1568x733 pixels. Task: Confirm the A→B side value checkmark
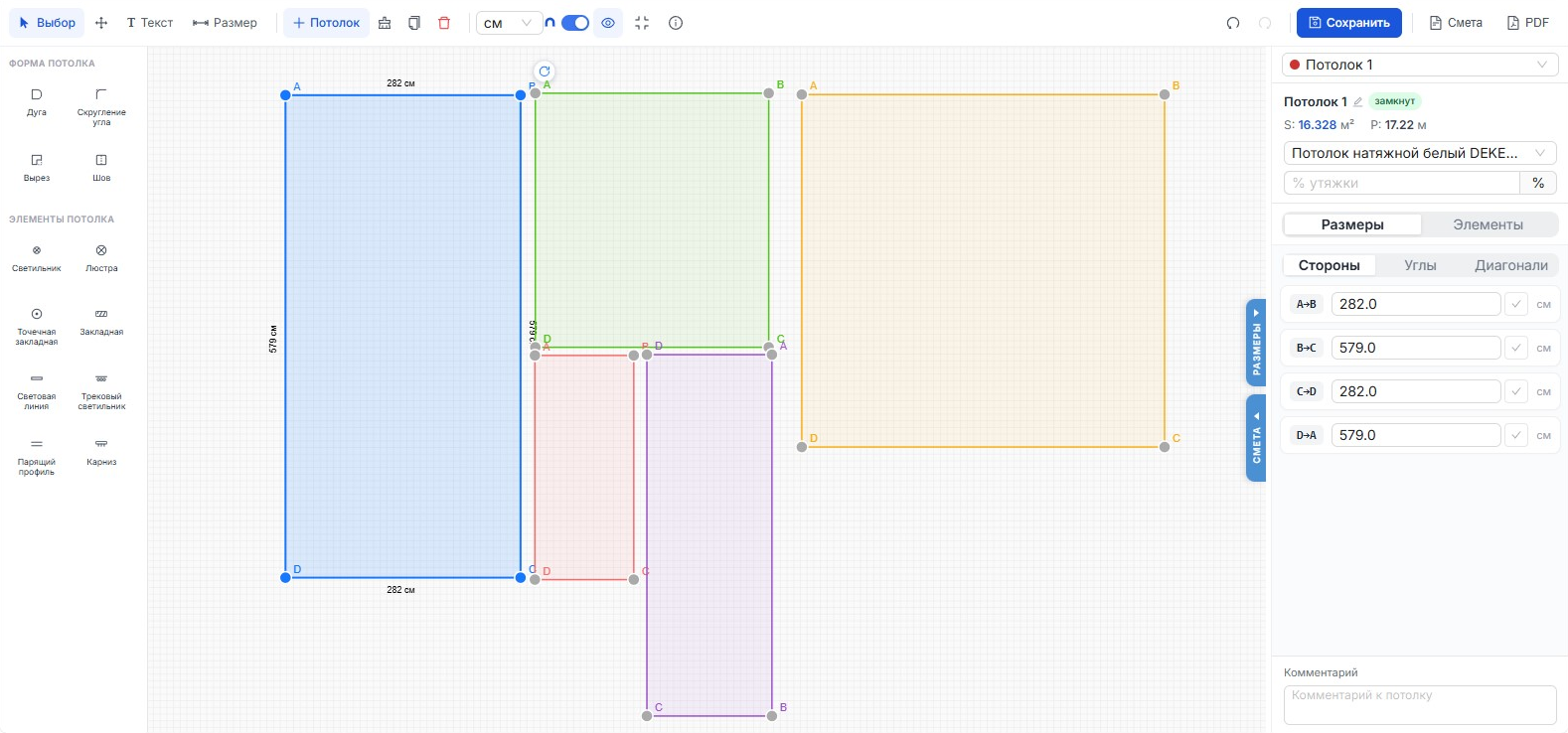point(1516,304)
